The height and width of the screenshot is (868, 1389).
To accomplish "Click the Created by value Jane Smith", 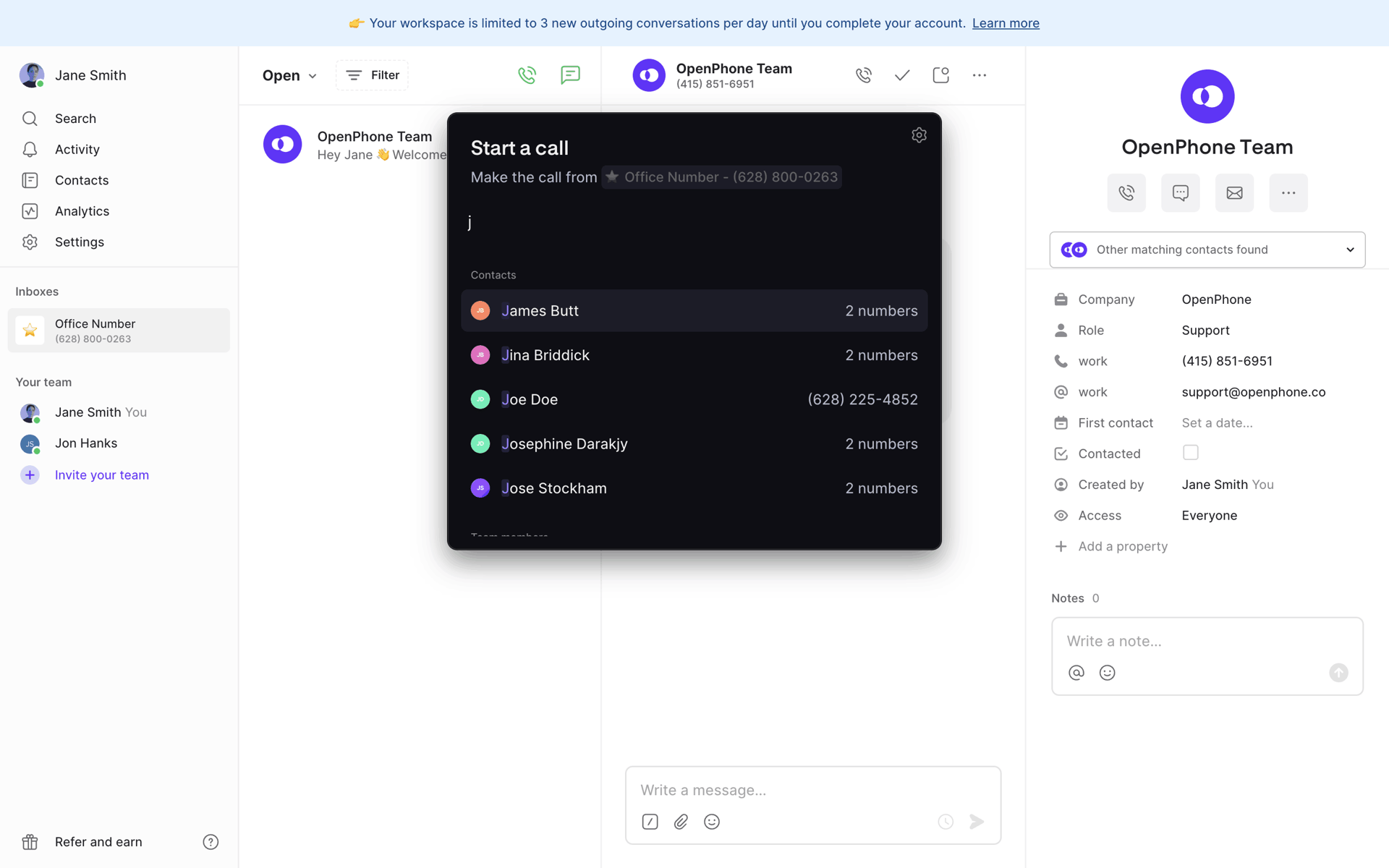I will (x=1227, y=485).
